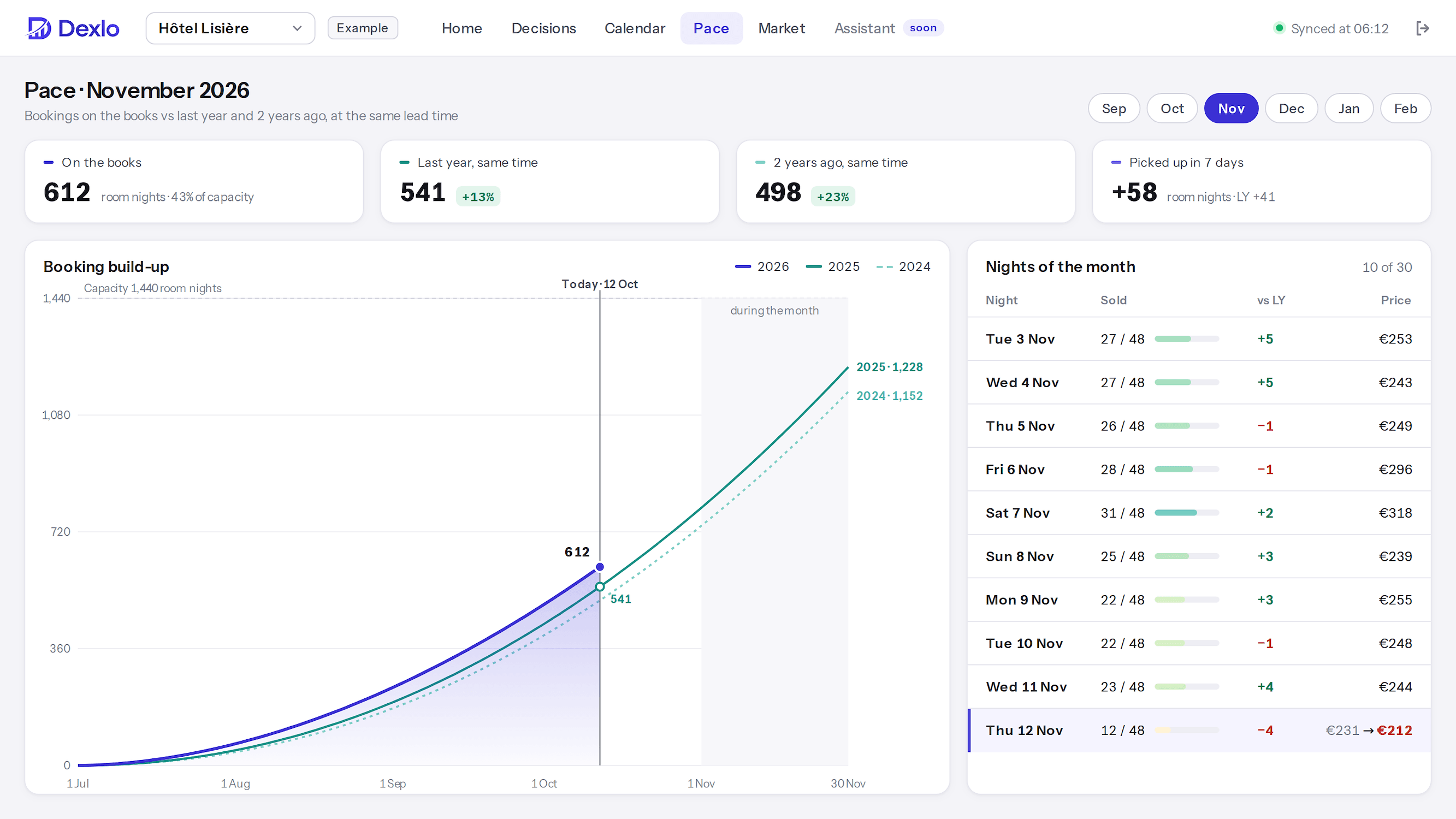The width and height of the screenshot is (1456, 819).
Task: Select the Oct month pill
Action: [1171, 108]
